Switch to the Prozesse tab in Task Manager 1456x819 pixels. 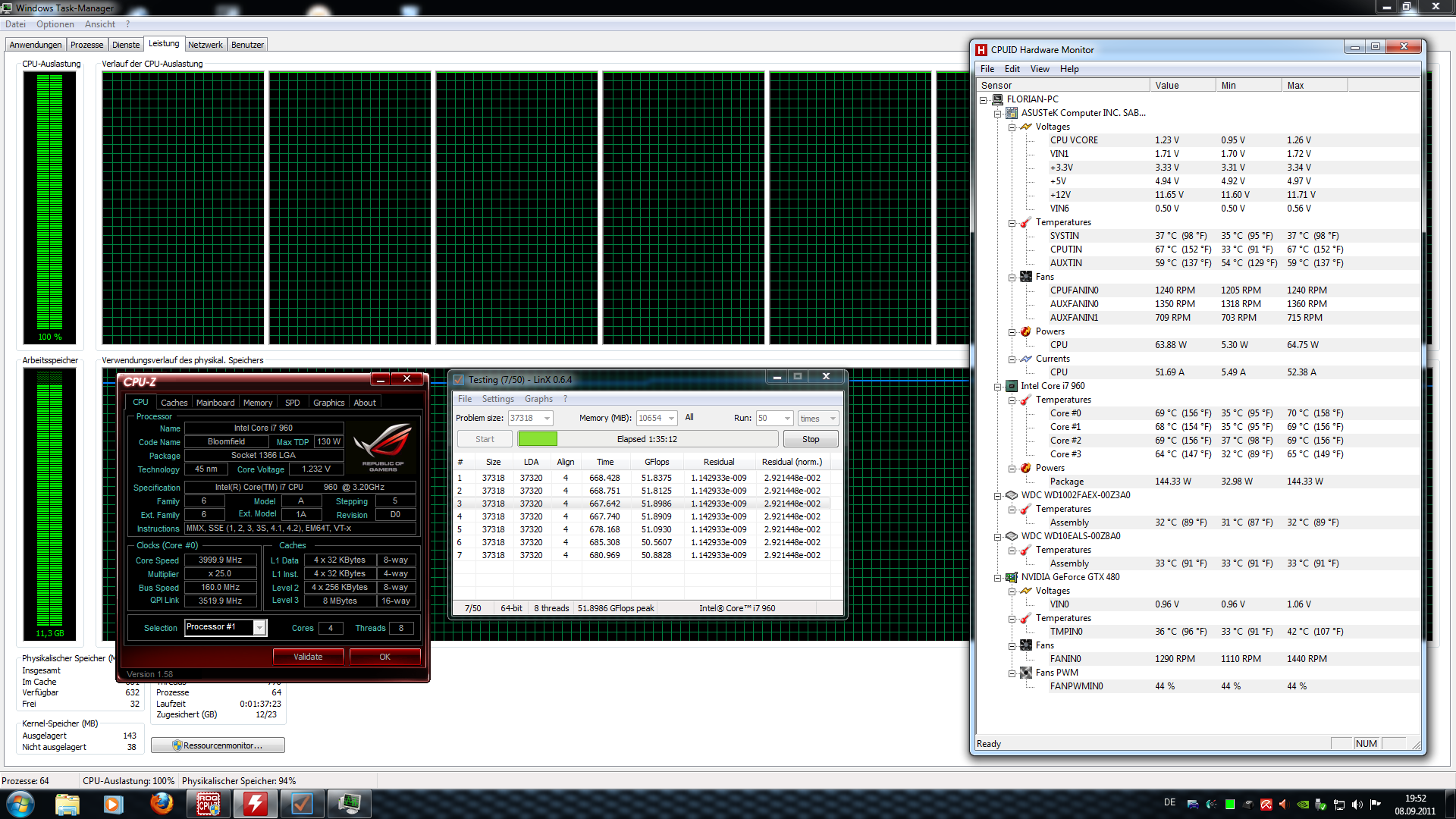[86, 45]
